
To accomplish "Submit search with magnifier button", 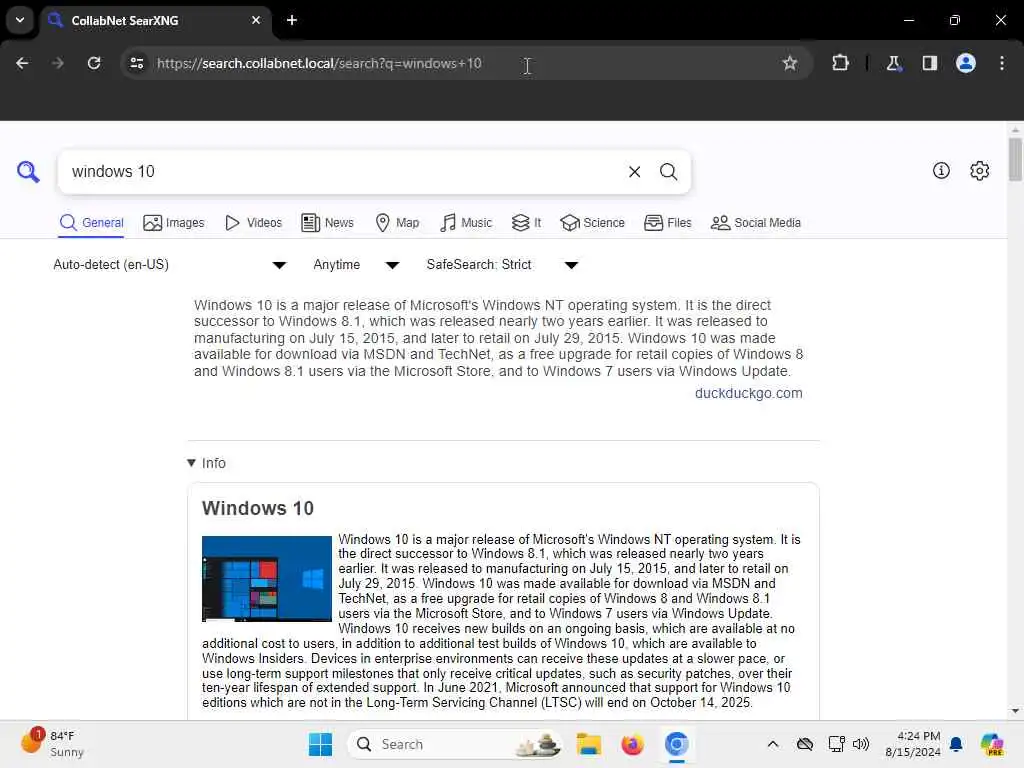I will (x=668, y=172).
